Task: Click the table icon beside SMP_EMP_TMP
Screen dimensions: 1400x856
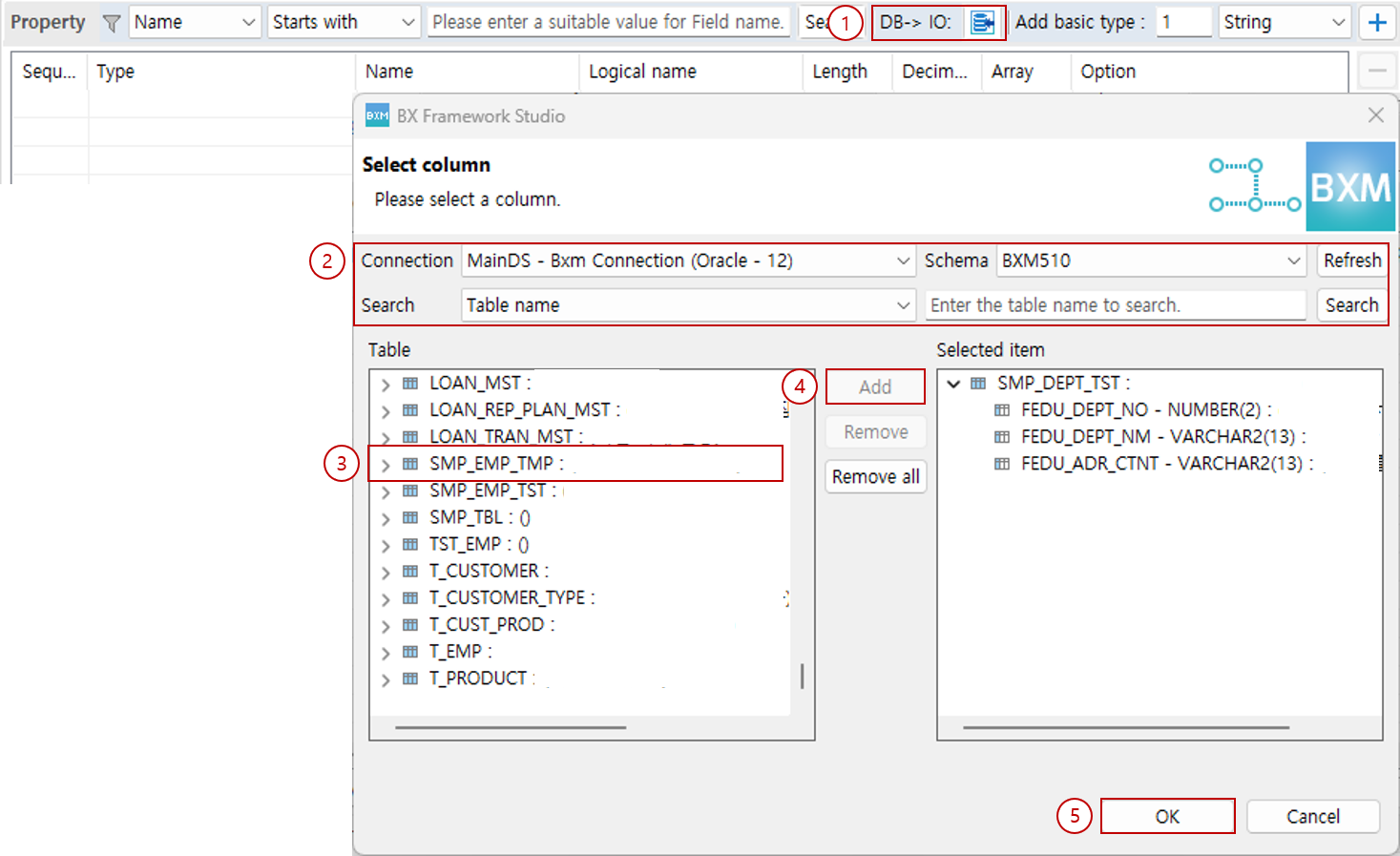Action: [409, 463]
